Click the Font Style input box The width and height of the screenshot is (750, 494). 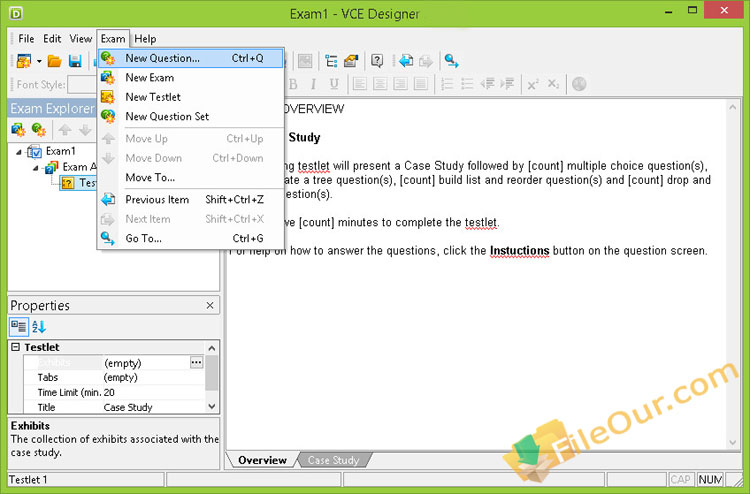tap(82, 85)
